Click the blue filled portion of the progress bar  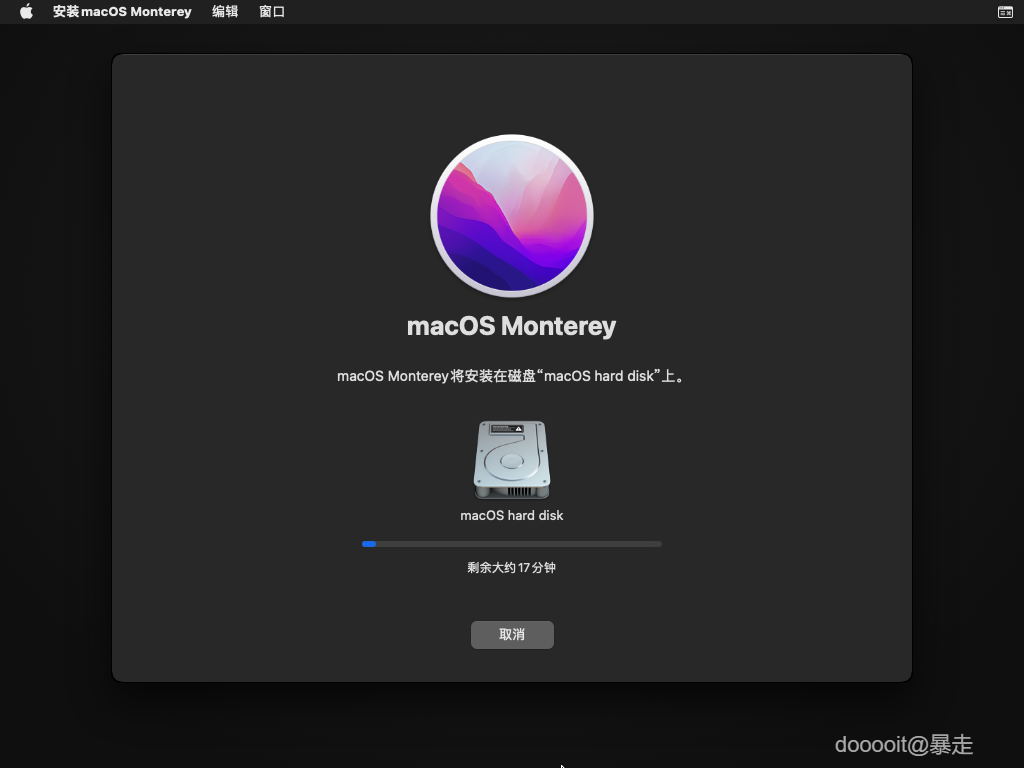[x=368, y=543]
